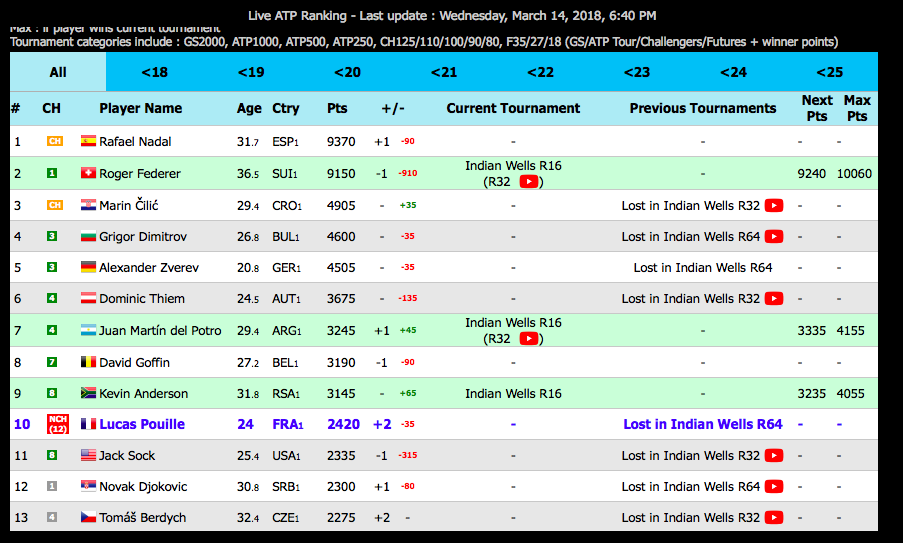Click Lost in Indian Wells R64 link for Pouille

[x=702, y=424]
